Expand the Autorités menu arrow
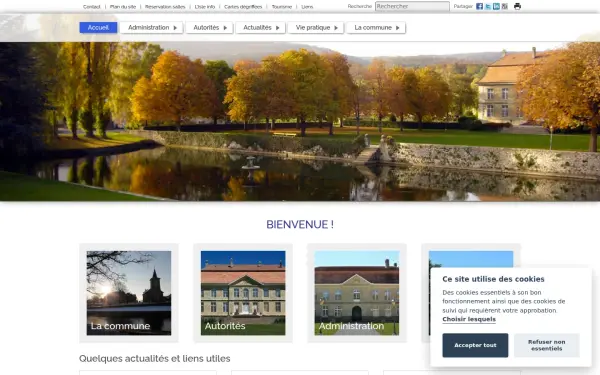The height and width of the screenshot is (375, 600). (x=225, y=28)
